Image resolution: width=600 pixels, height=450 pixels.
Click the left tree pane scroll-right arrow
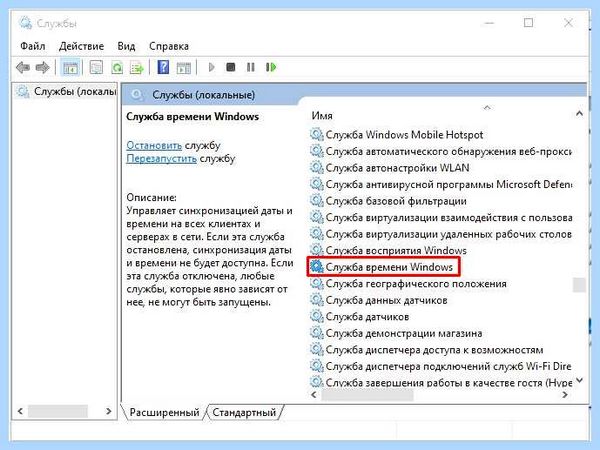click(x=109, y=411)
